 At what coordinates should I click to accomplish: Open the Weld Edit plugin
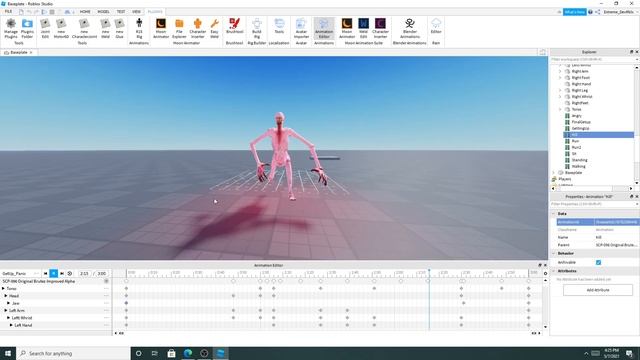363,28
